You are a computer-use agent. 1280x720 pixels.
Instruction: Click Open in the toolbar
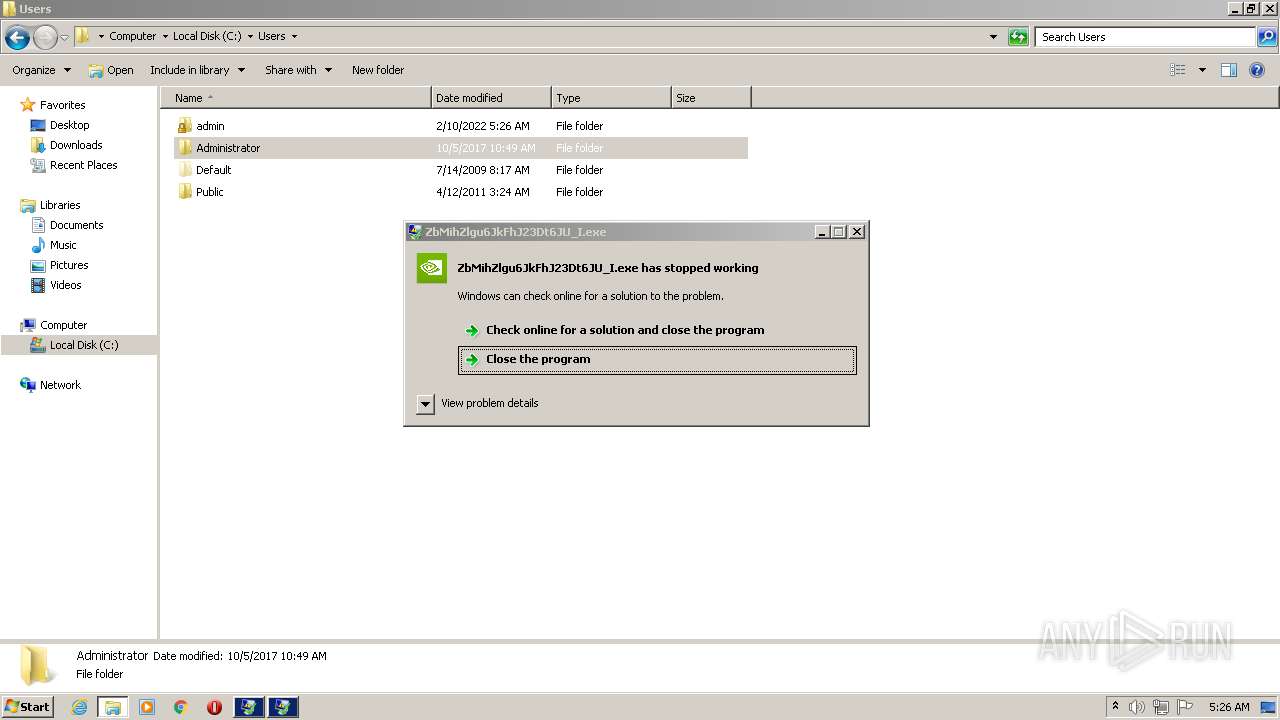point(111,70)
